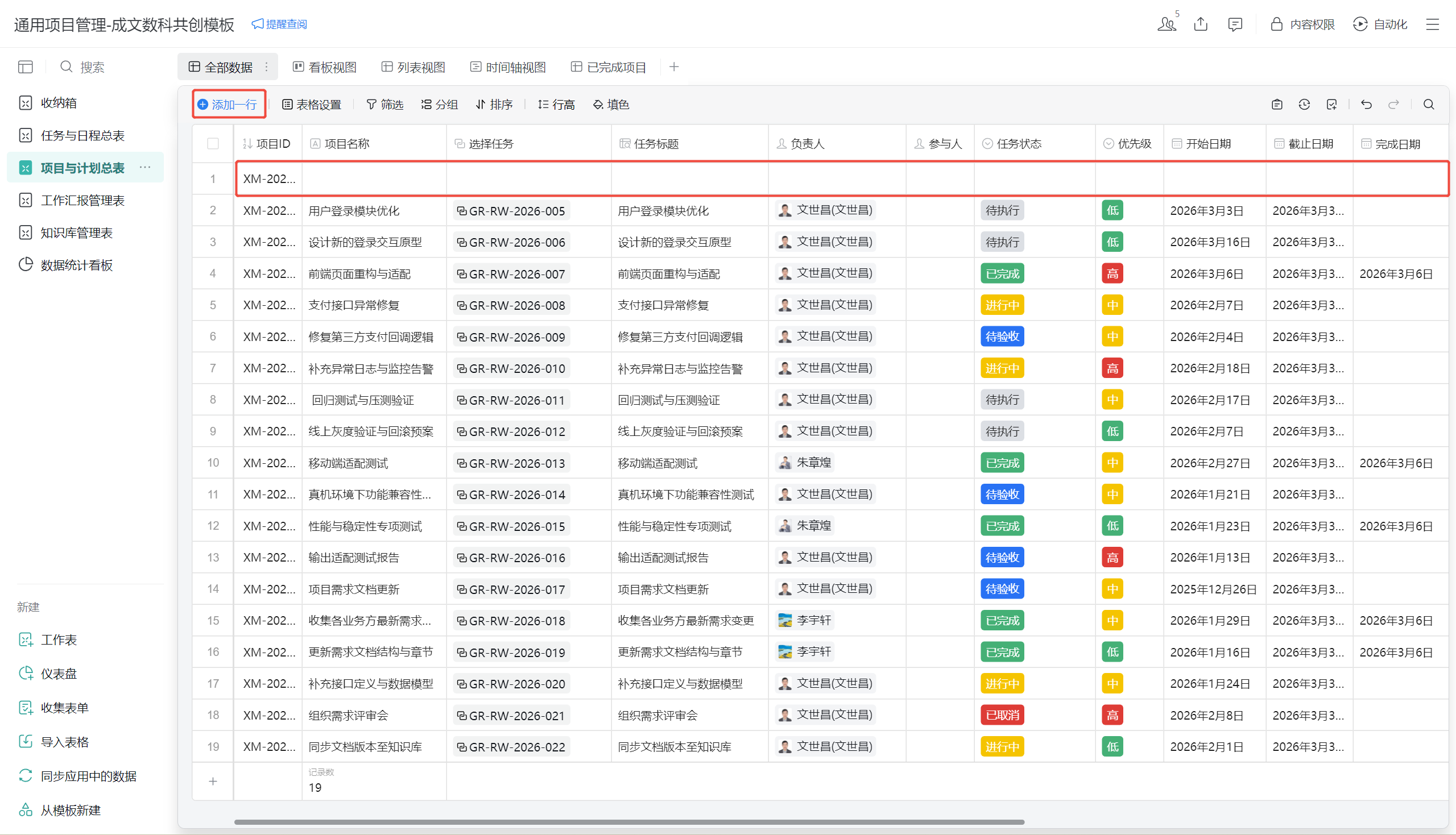
Task: Open more options next to 项目与计划总表
Action: pos(145,168)
